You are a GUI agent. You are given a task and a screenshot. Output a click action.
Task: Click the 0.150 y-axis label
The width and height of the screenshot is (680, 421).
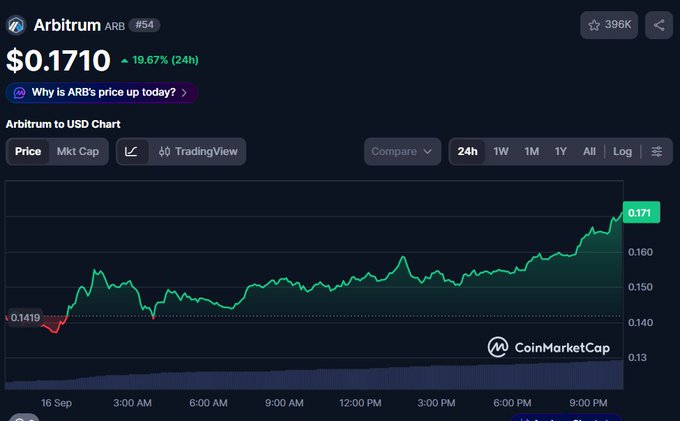pyautogui.click(x=640, y=287)
